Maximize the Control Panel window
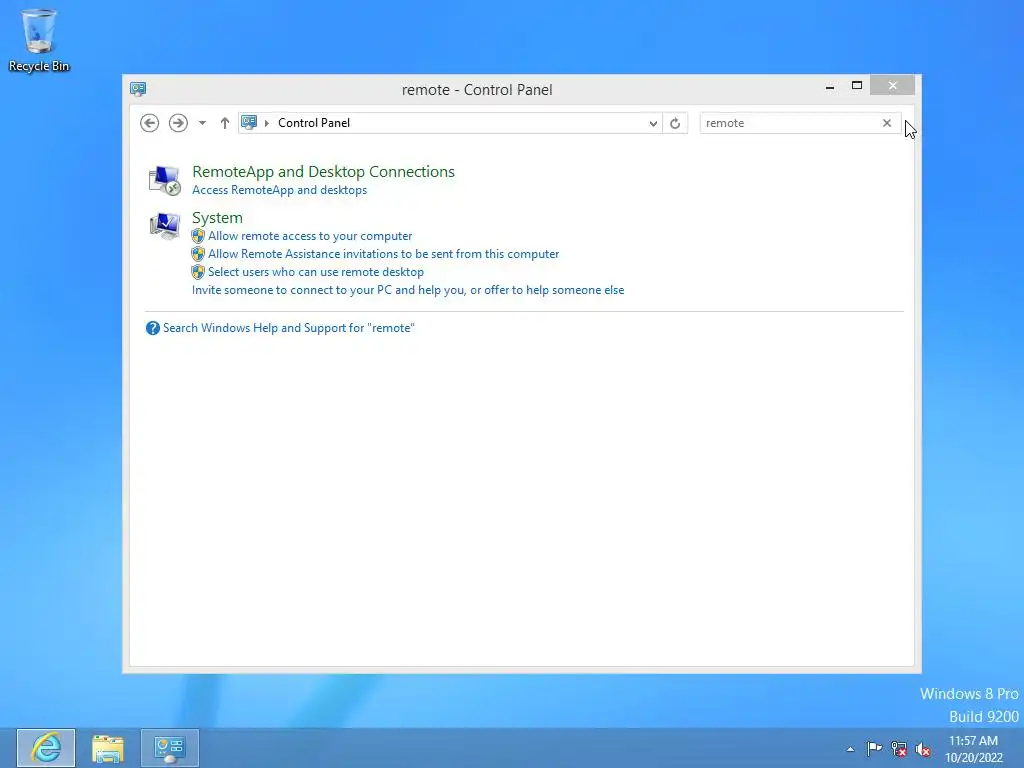Viewport: 1024px width, 768px height. click(x=857, y=86)
